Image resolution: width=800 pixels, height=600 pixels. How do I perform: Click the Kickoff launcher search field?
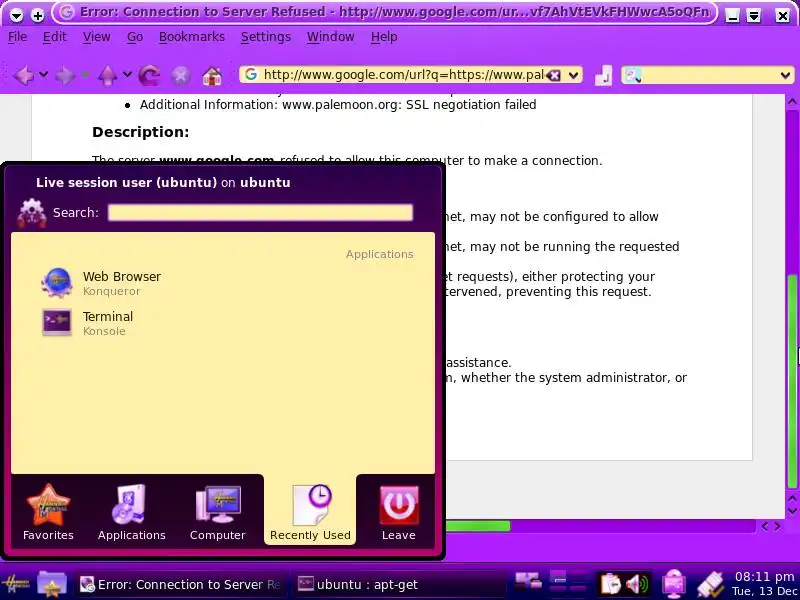260,213
